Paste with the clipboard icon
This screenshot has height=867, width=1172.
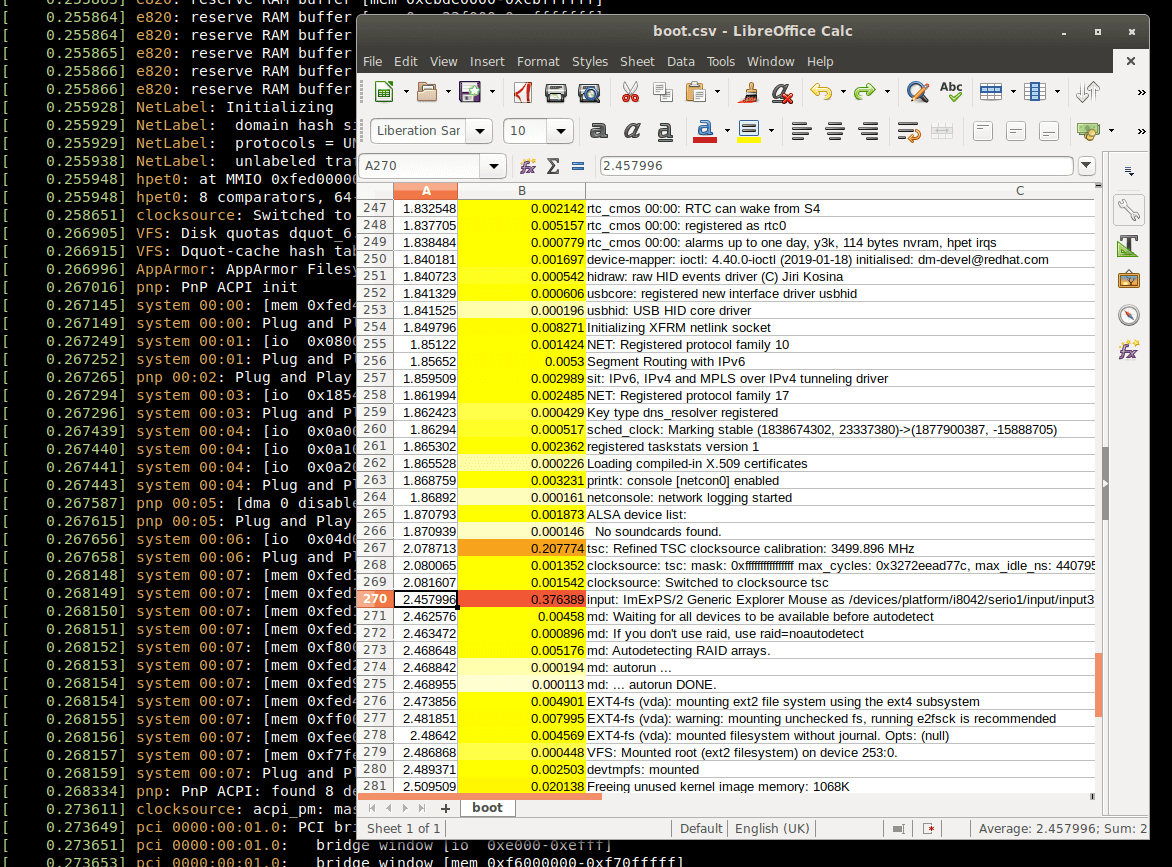point(696,92)
